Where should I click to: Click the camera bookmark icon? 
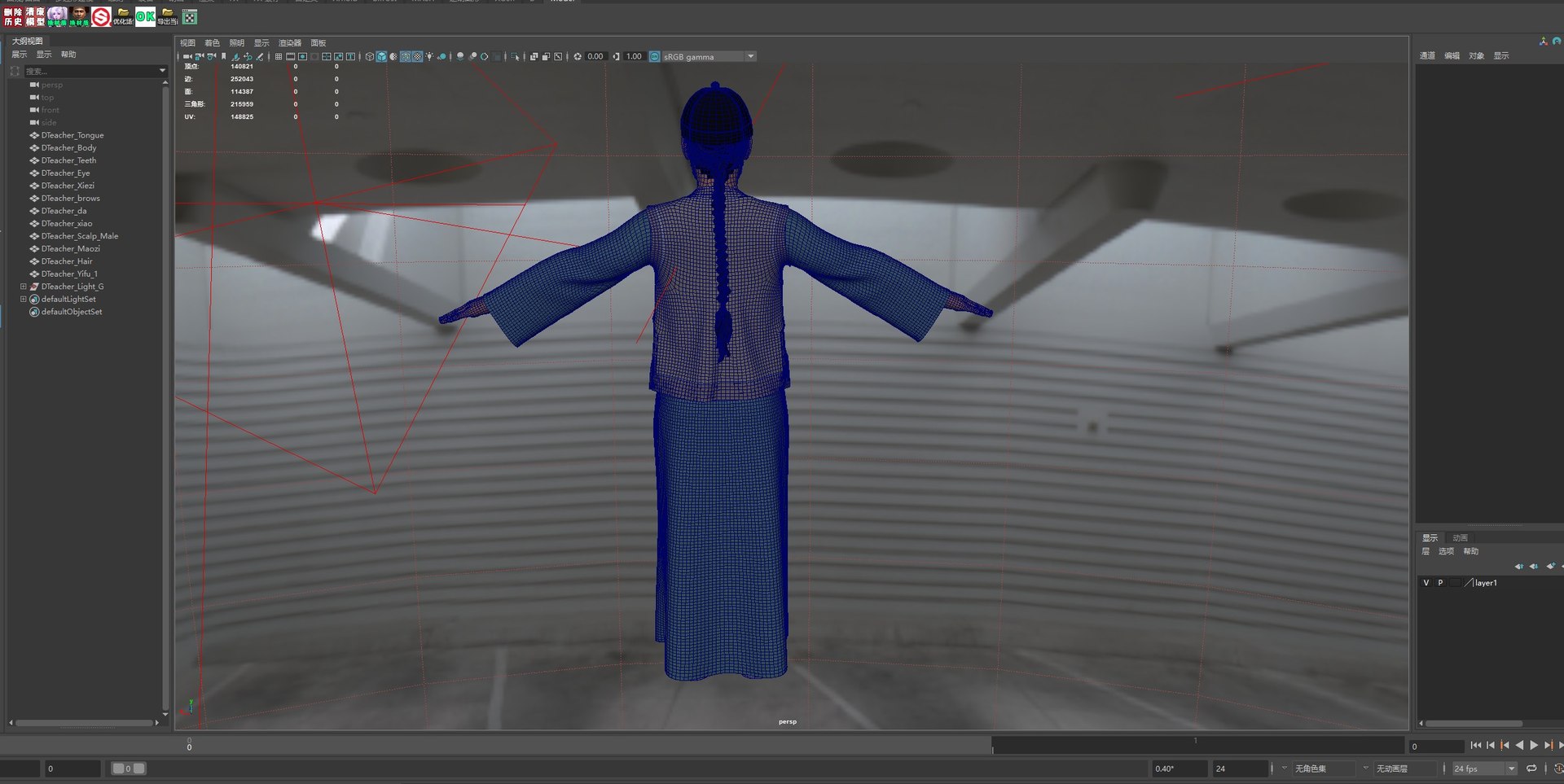click(224, 57)
